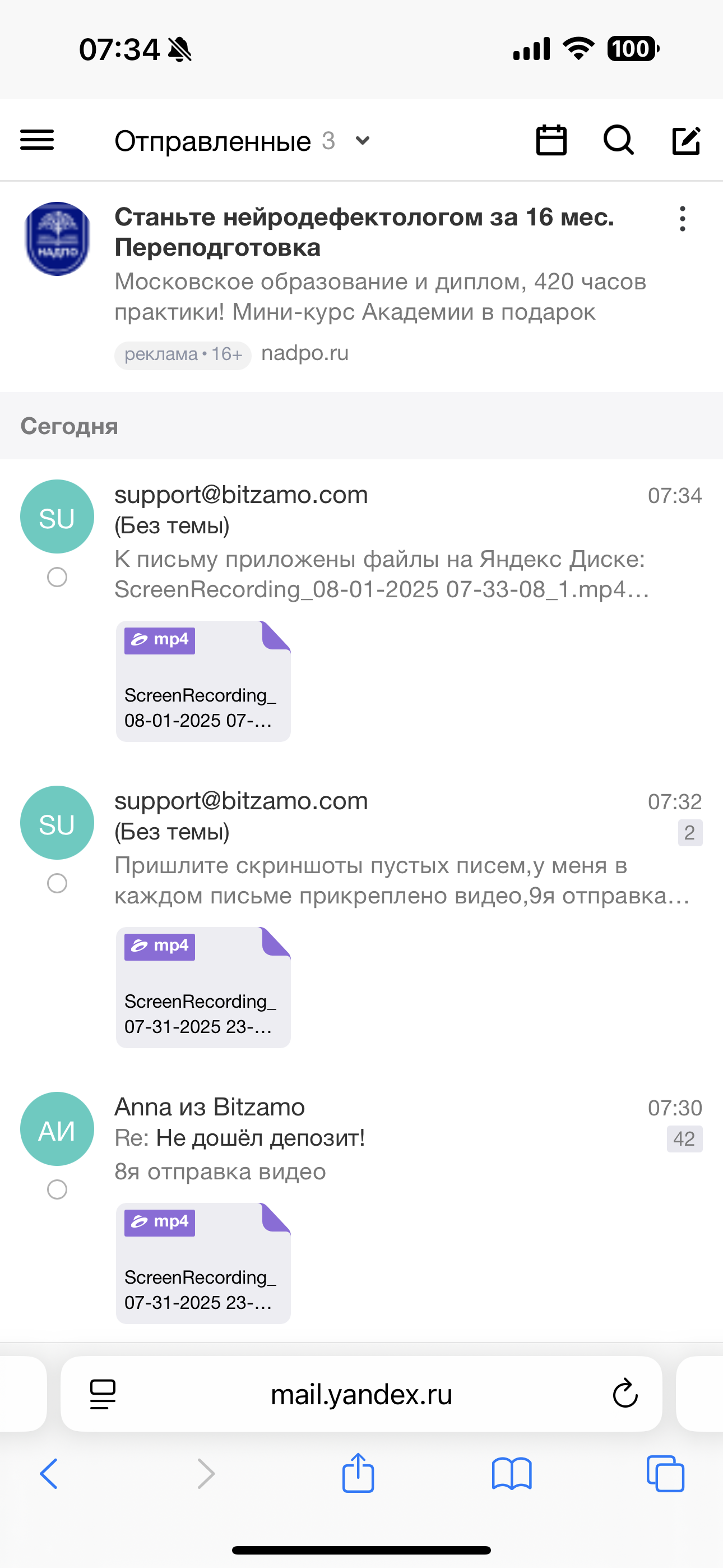Expand the 42-message thread counter
The image size is (723, 1568).
(x=684, y=1139)
